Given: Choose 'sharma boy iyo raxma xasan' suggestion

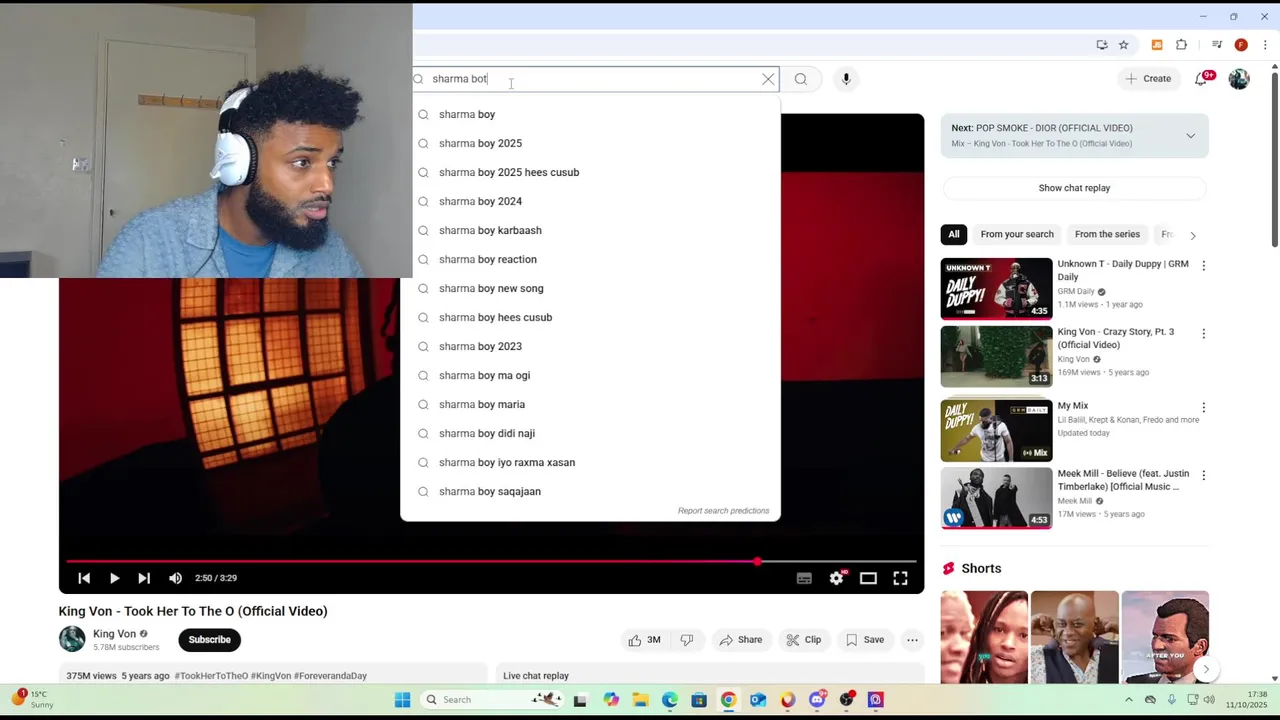Looking at the screenshot, I should click(590, 462).
